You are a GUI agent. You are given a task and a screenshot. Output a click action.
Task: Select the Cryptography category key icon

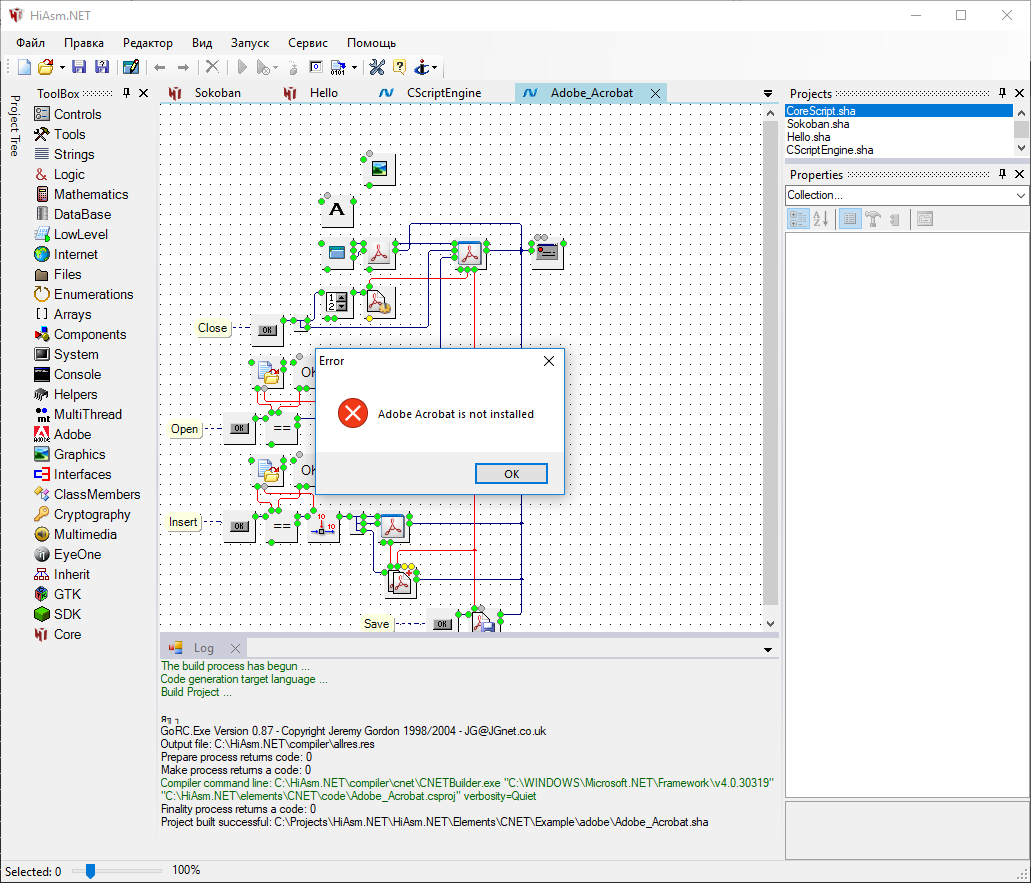(42, 514)
